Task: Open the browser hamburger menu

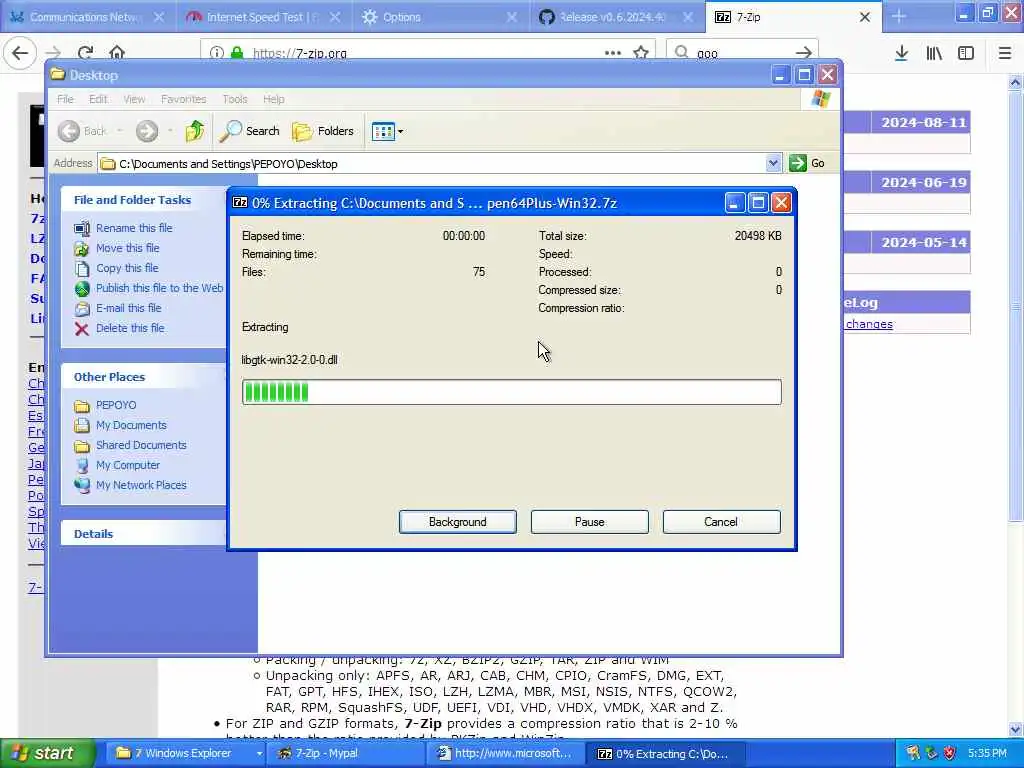Action: click(1005, 53)
